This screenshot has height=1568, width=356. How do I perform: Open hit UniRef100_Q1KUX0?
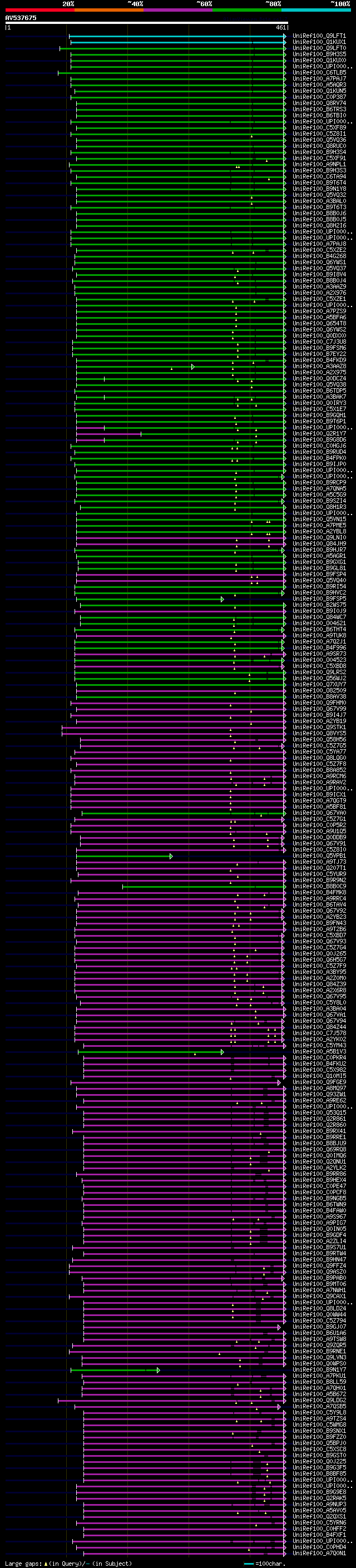pos(319,60)
